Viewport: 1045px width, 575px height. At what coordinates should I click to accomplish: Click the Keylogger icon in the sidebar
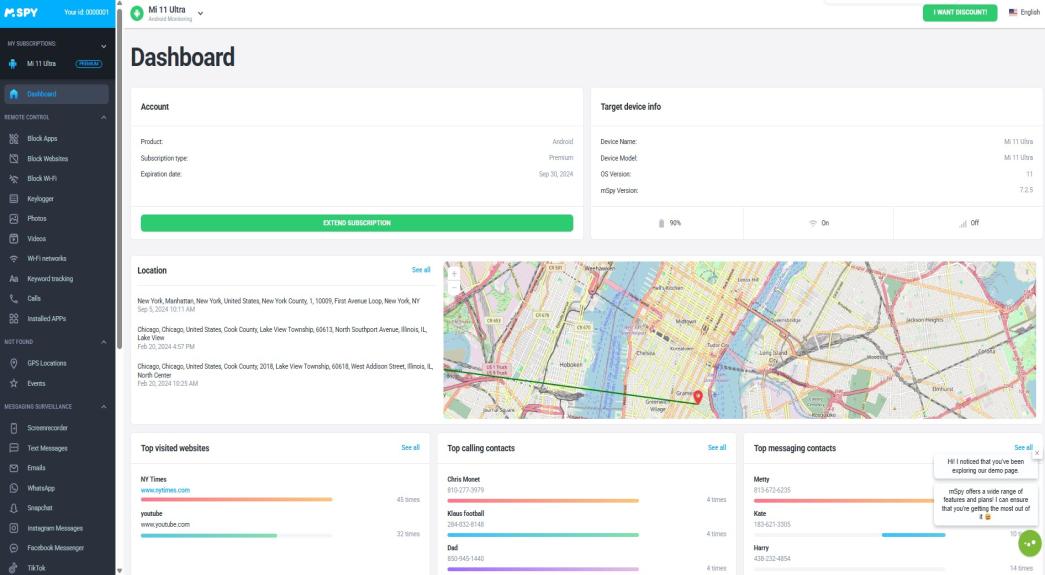14,199
